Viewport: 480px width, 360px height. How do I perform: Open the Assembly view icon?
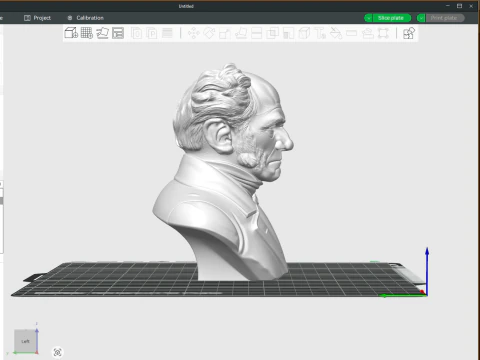[x=409, y=33]
